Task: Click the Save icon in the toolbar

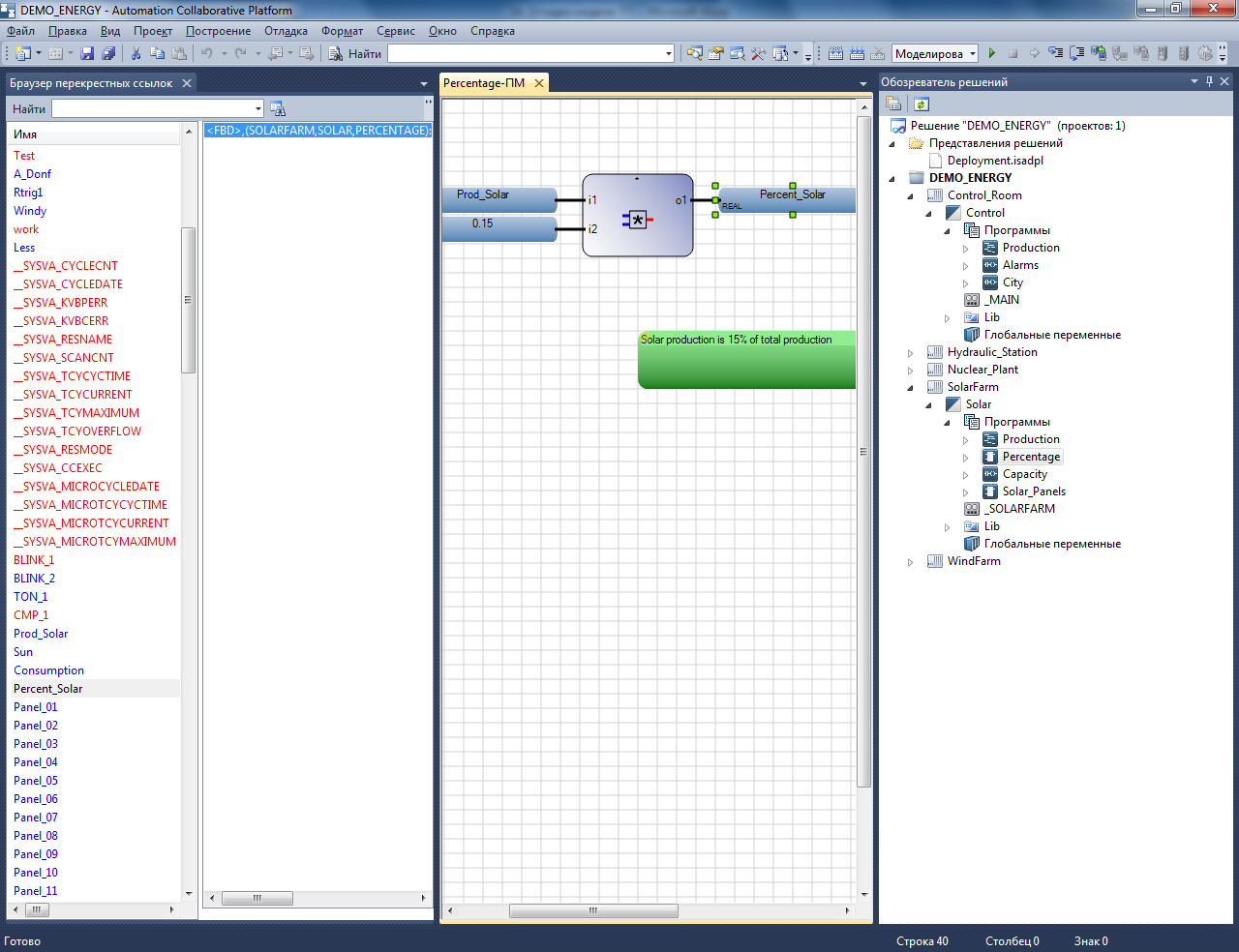Action: point(87,54)
